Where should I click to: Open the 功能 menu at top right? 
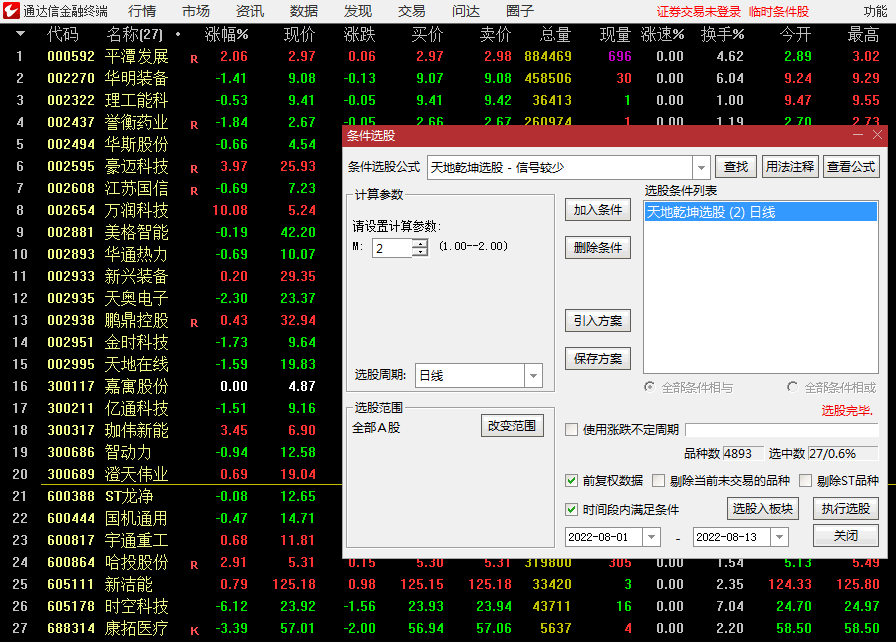click(x=875, y=11)
